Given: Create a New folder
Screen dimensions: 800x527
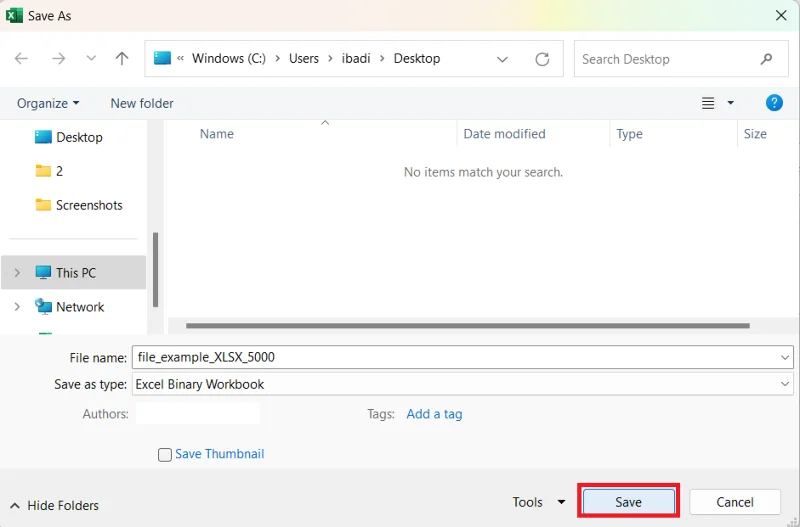Looking at the screenshot, I should (x=142, y=103).
